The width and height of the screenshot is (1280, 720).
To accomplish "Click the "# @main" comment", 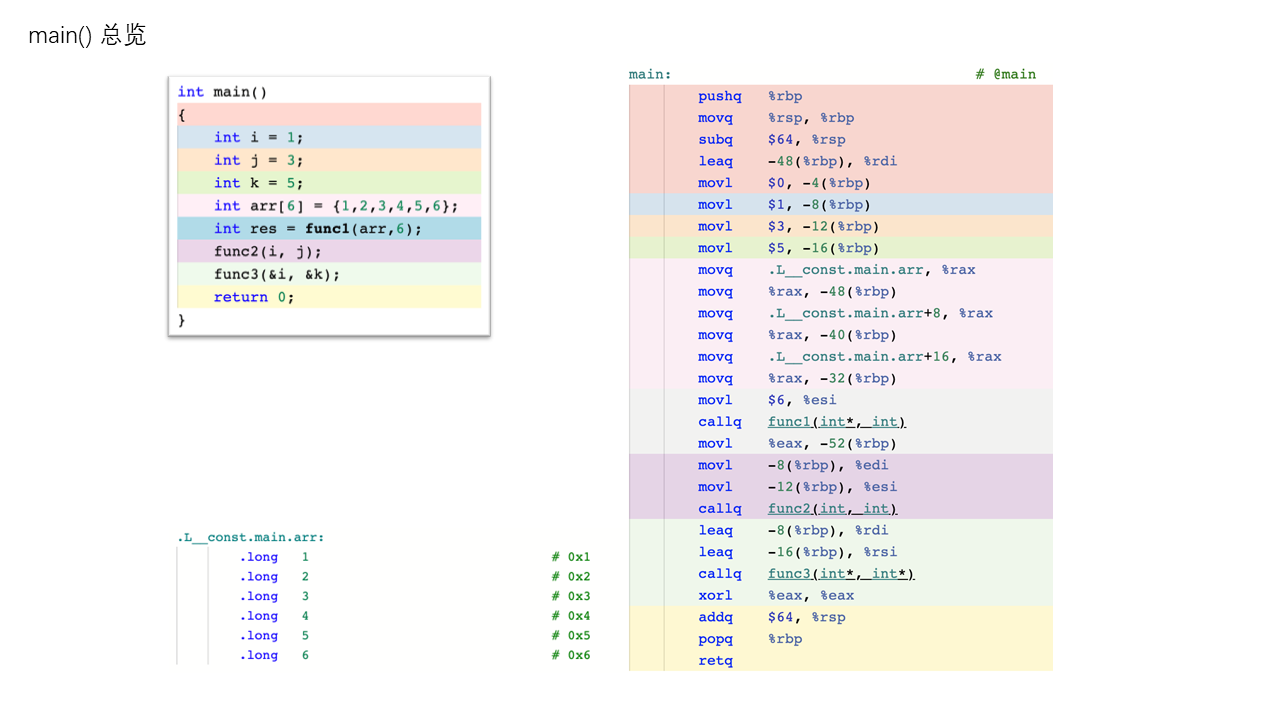I will pos(1005,74).
